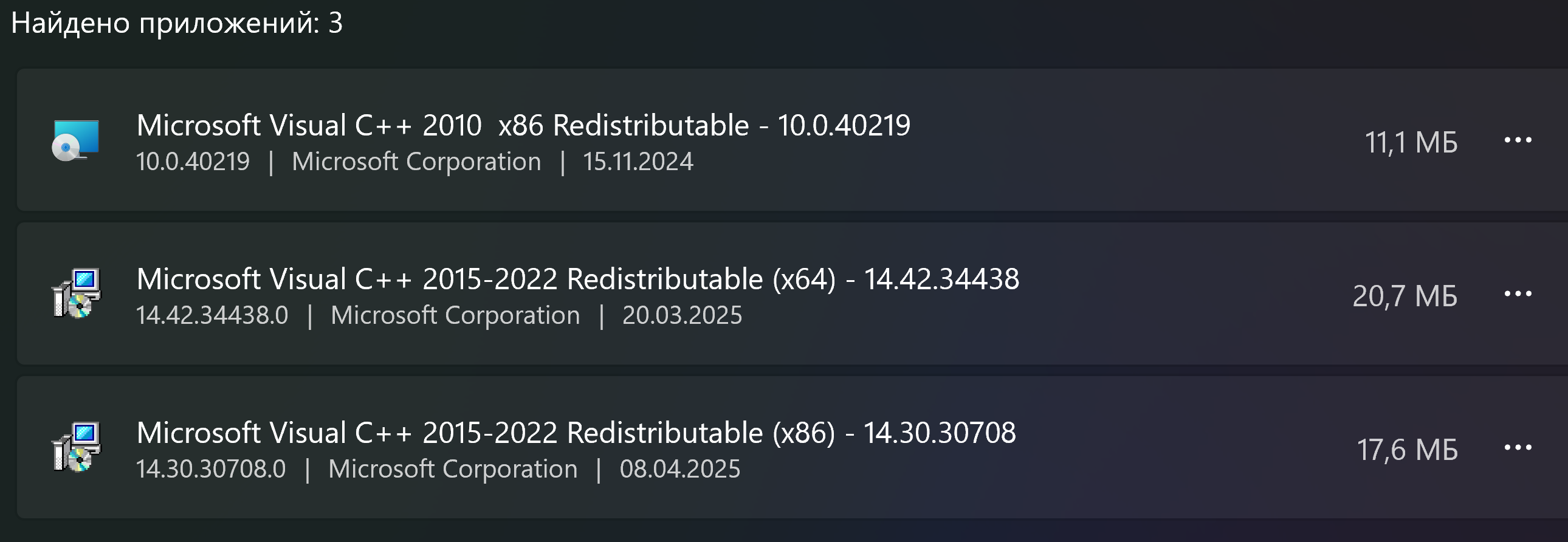
Task: Select the Visual C++ 2015-2022 Redistributable (x64) title
Action: (577, 280)
